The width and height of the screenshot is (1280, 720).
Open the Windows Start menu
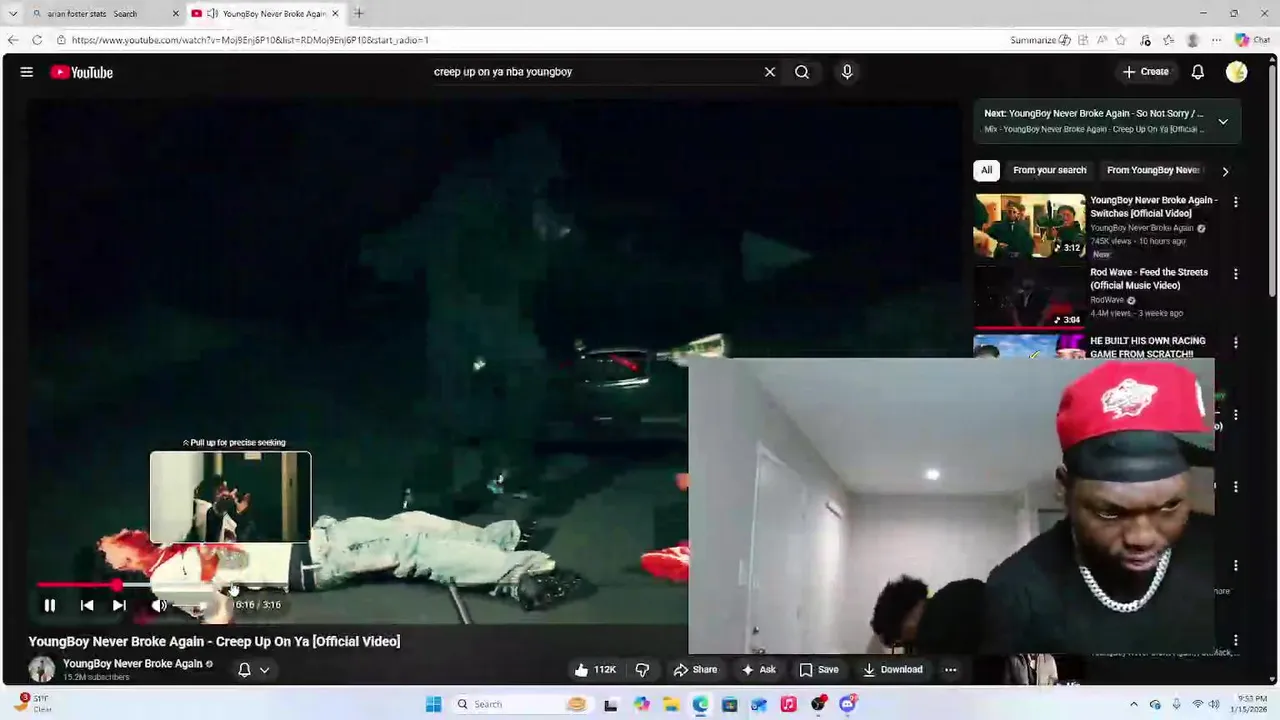[x=433, y=704]
